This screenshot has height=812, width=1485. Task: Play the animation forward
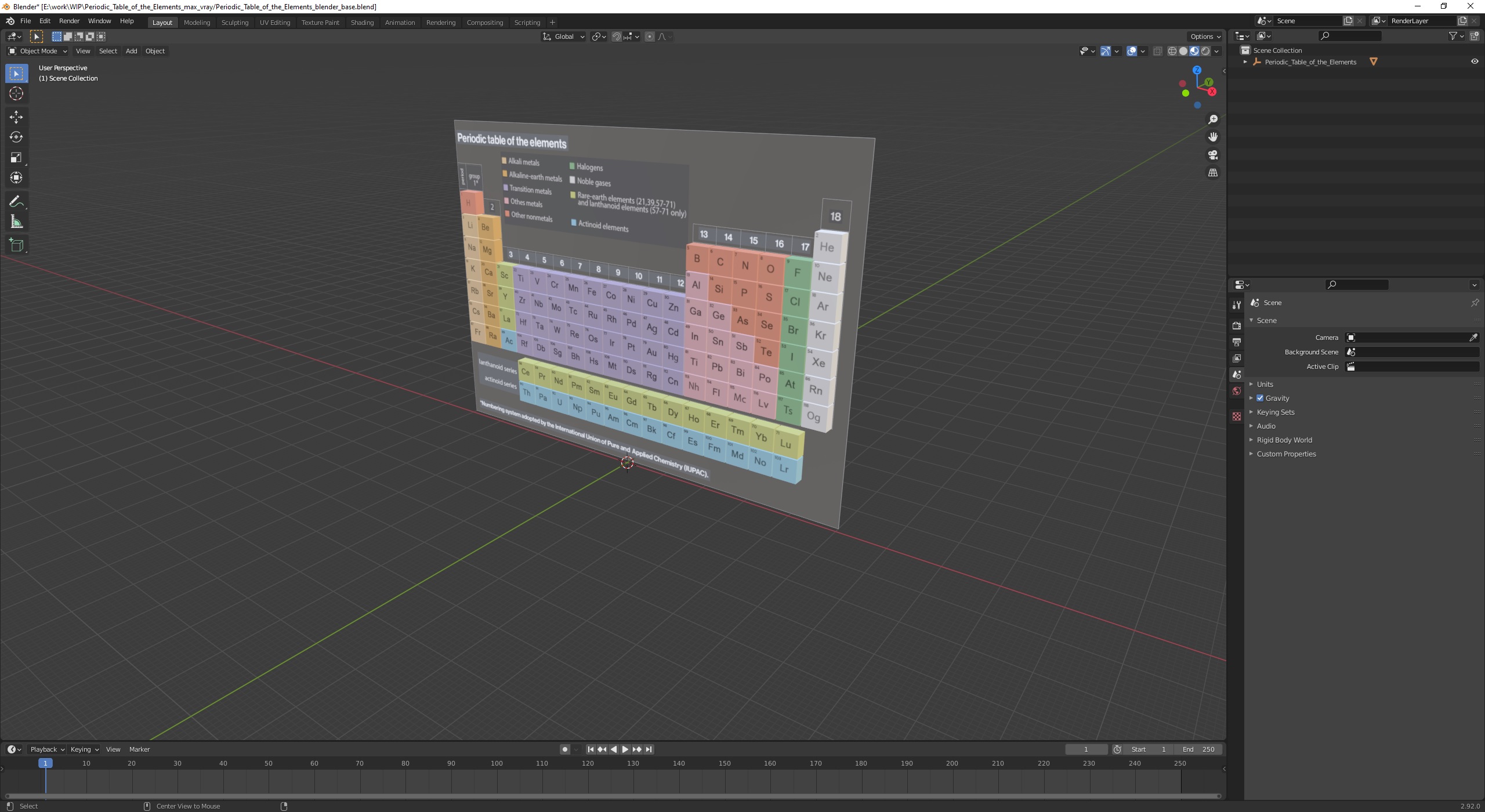(625, 749)
